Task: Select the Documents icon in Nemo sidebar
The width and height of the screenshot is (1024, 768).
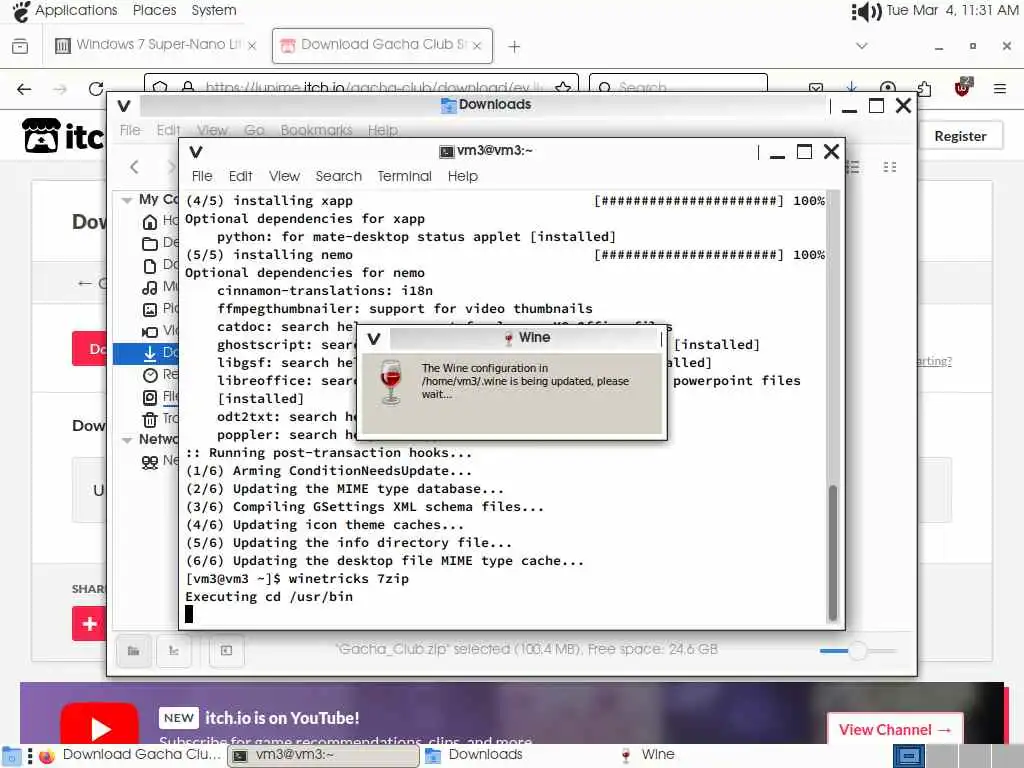Action: [150, 265]
